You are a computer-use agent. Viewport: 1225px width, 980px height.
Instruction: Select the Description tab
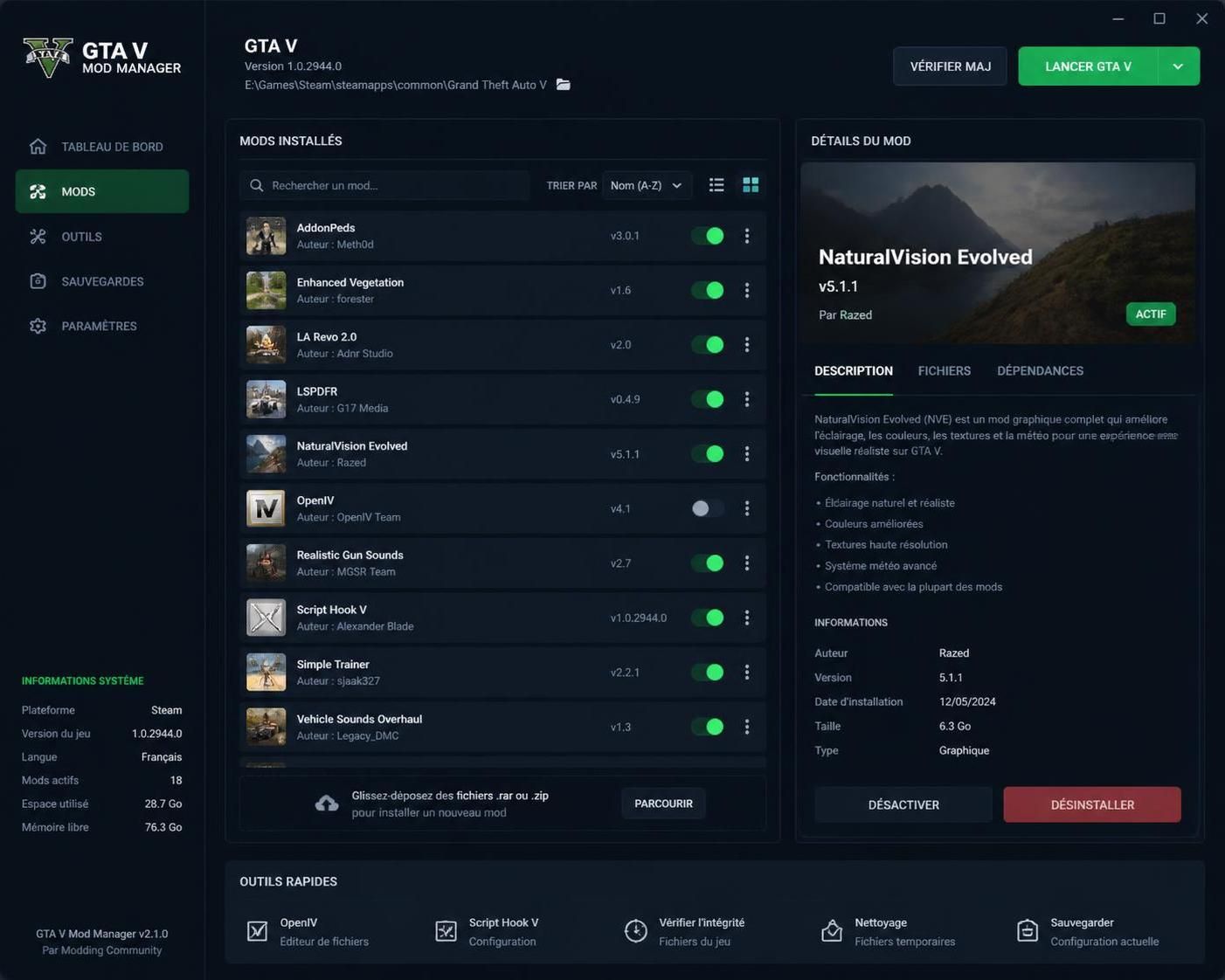tap(854, 371)
